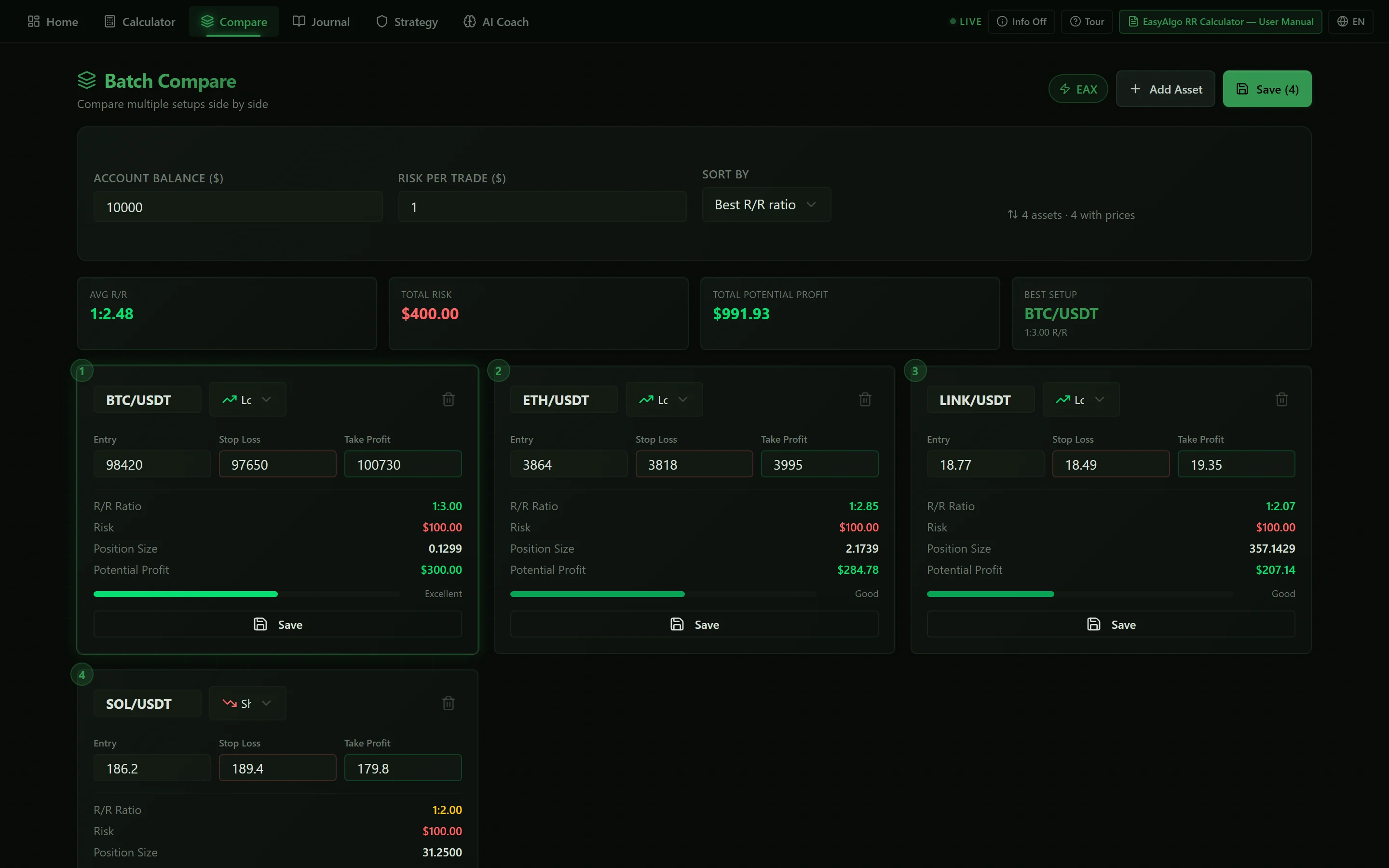Open BTC/USDT direction dropdown

247,400
